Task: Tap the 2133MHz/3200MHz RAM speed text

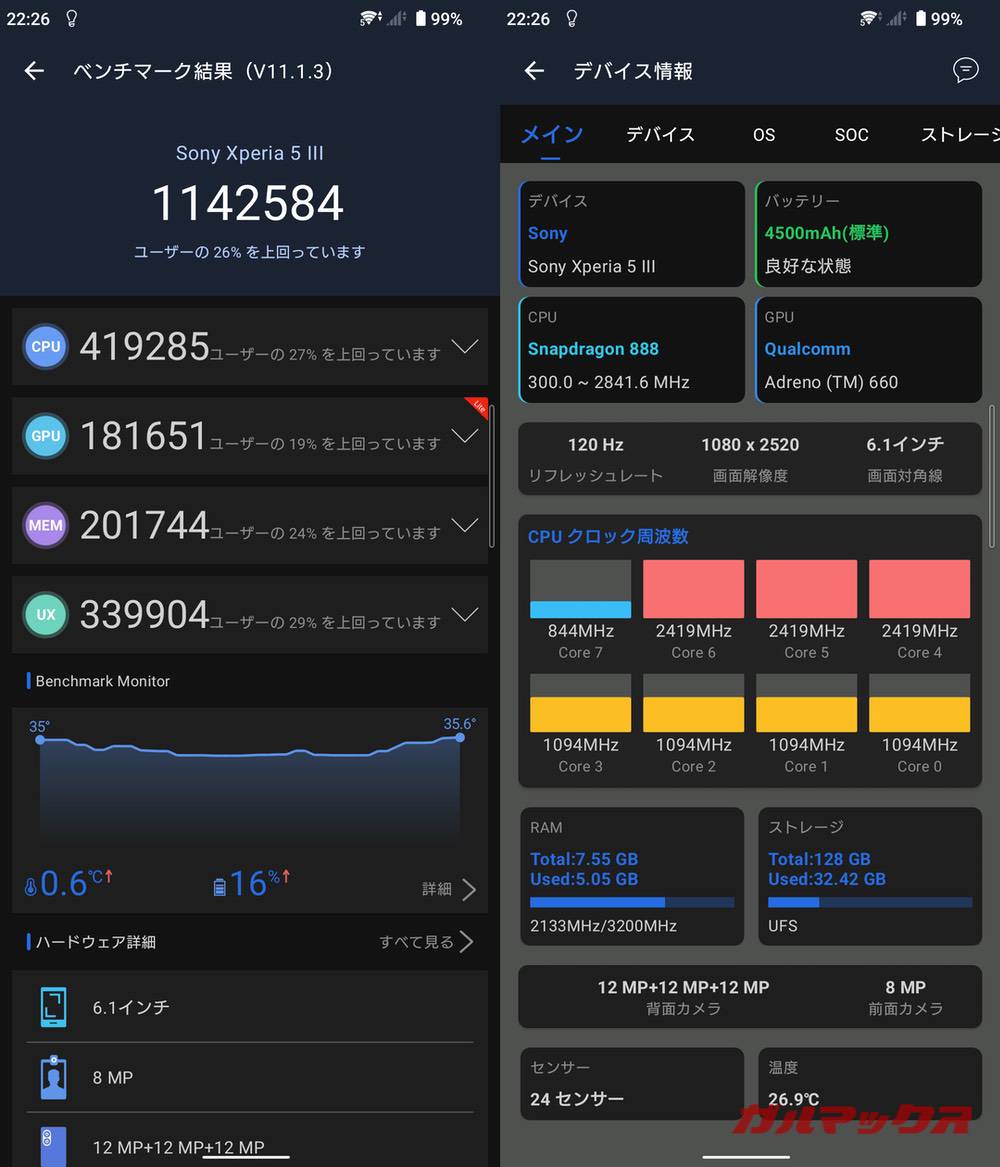Action: pos(603,926)
